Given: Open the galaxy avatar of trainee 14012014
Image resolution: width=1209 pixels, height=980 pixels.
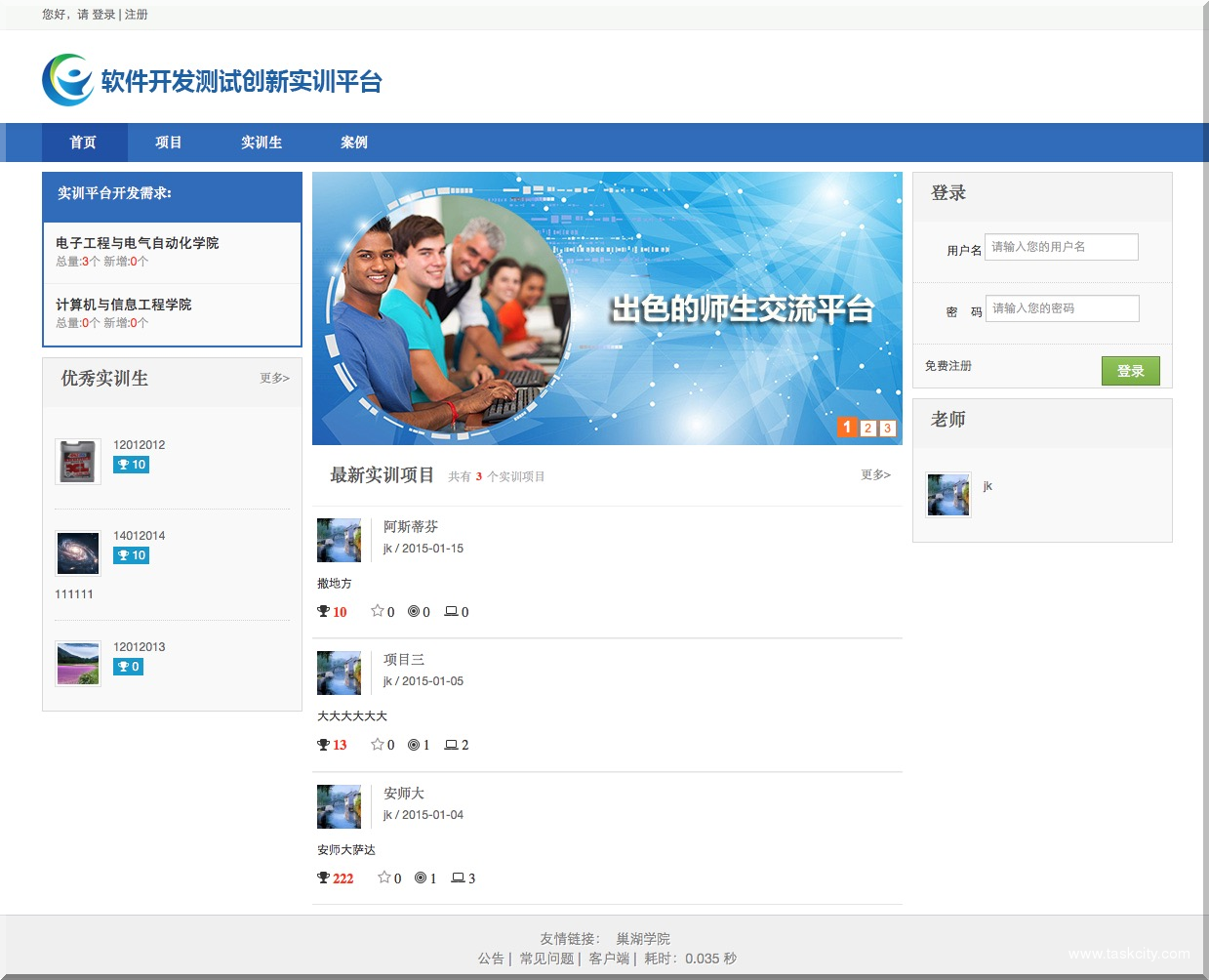Looking at the screenshot, I should 78,553.
